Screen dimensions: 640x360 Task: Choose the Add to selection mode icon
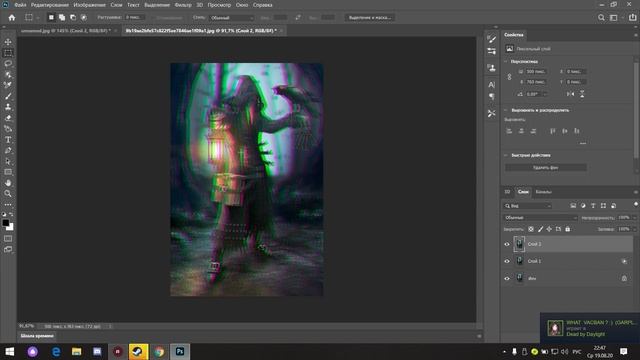[62, 18]
